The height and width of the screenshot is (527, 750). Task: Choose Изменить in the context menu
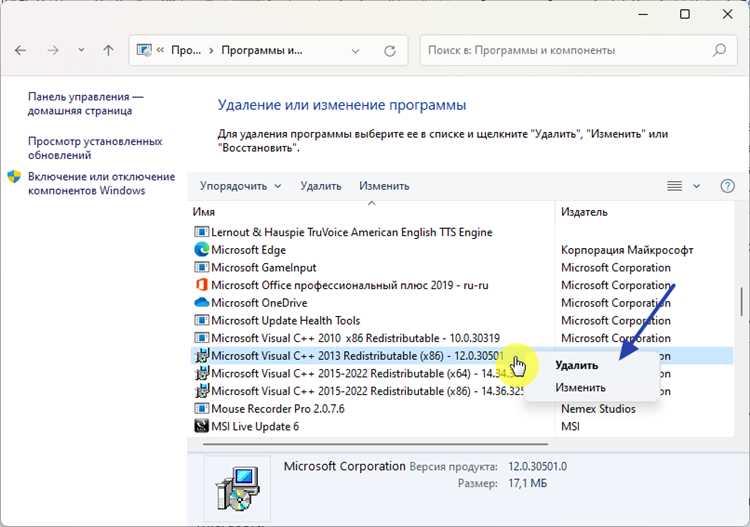coord(580,388)
